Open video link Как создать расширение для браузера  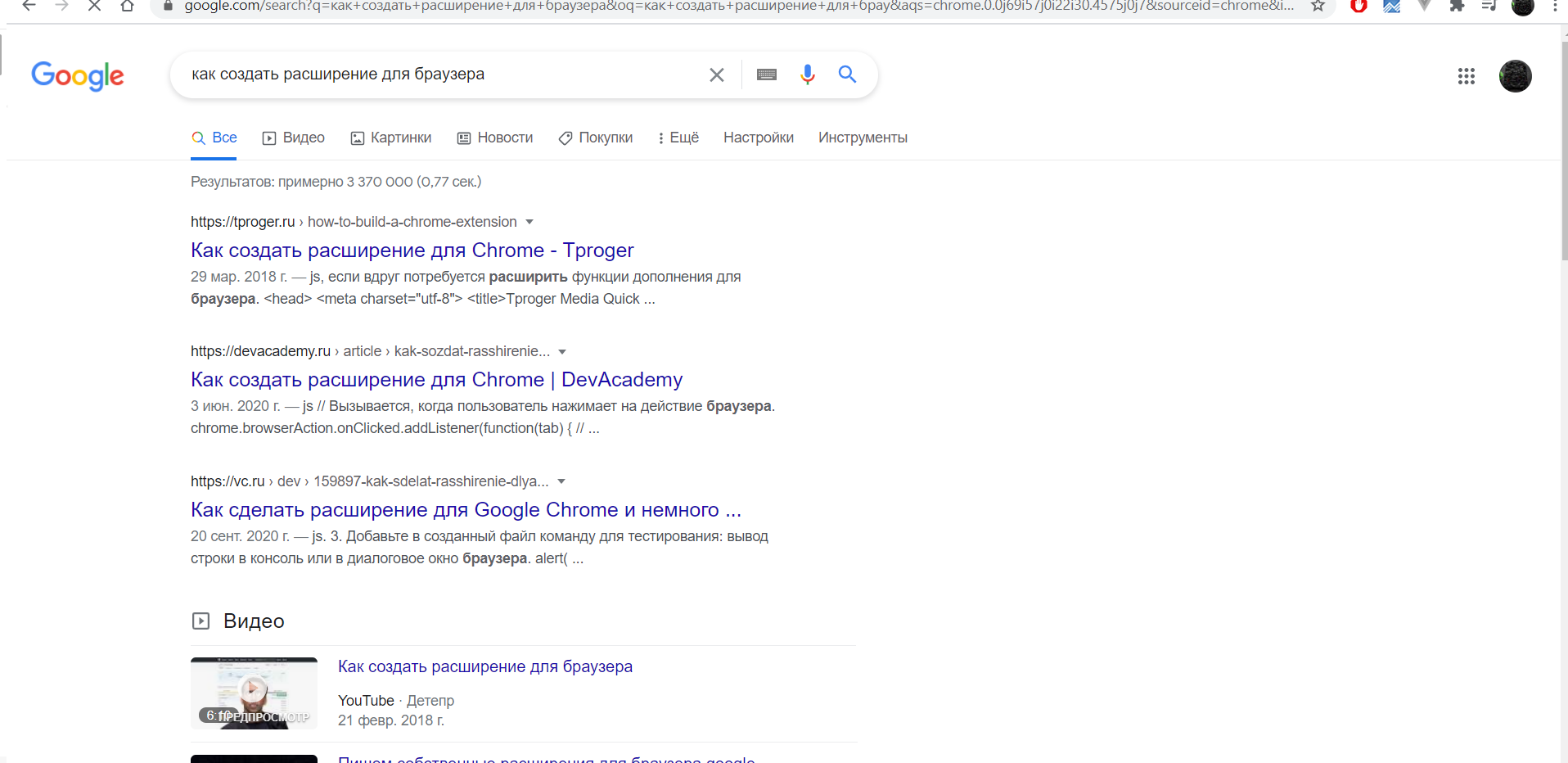click(x=485, y=667)
